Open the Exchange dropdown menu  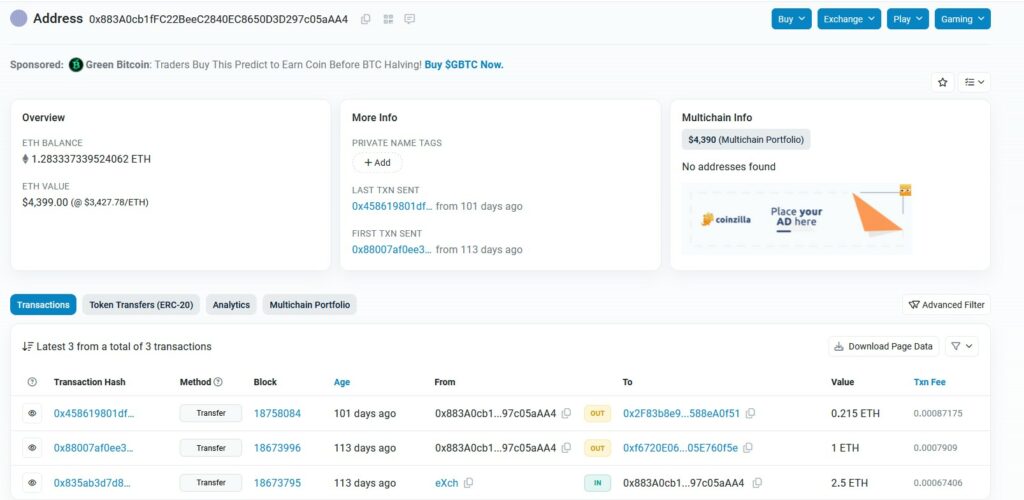849,19
